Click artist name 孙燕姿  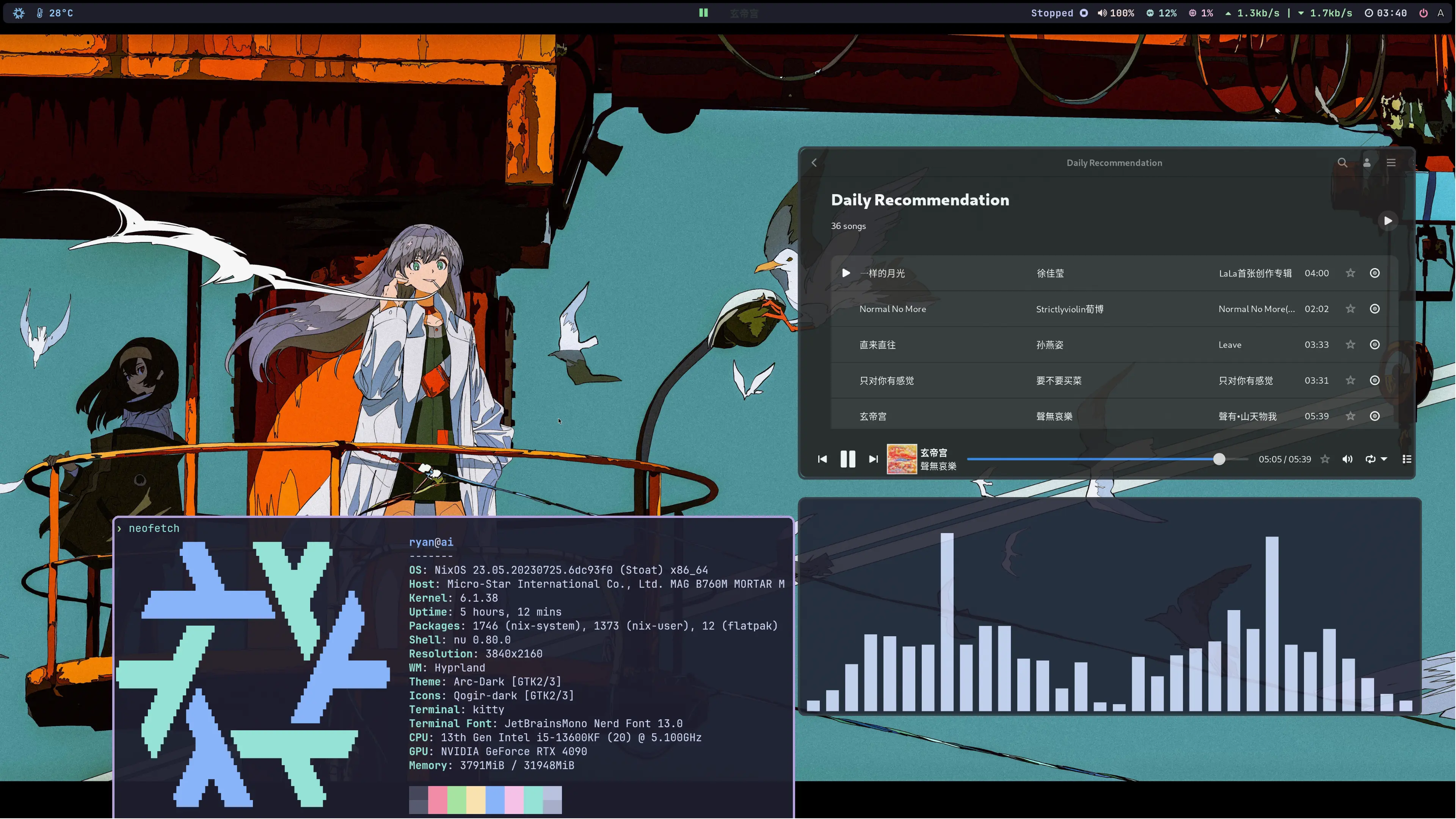(x=1050, y=345)
